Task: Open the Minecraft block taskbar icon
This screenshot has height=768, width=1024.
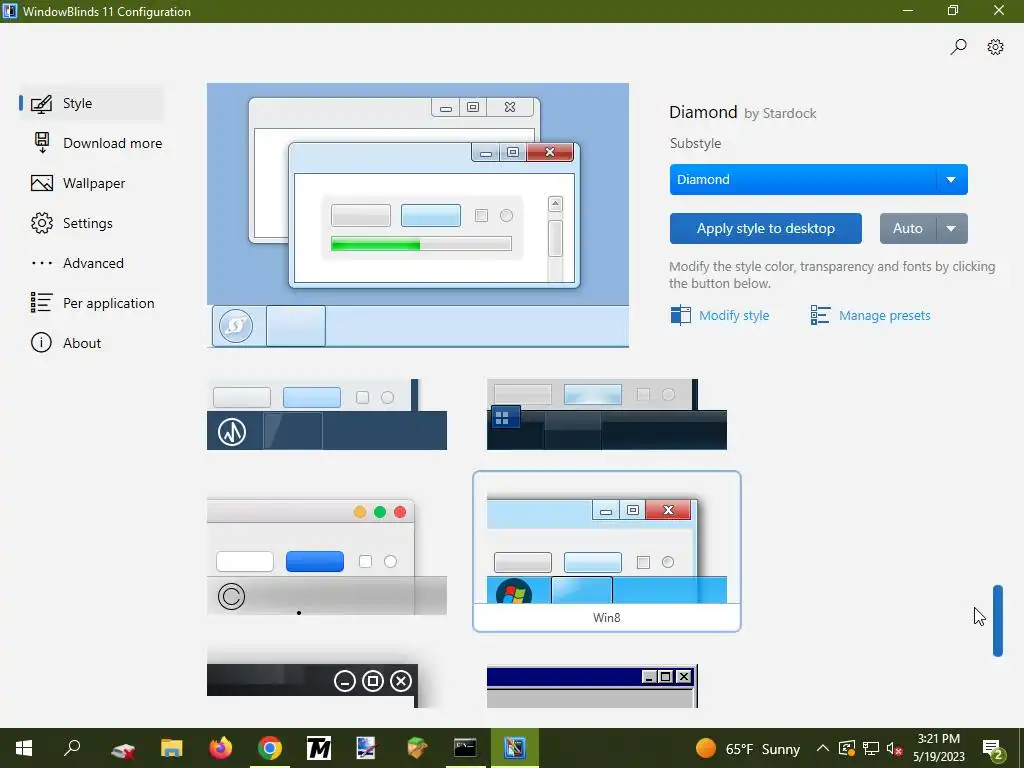Action: tap(417, 748)
